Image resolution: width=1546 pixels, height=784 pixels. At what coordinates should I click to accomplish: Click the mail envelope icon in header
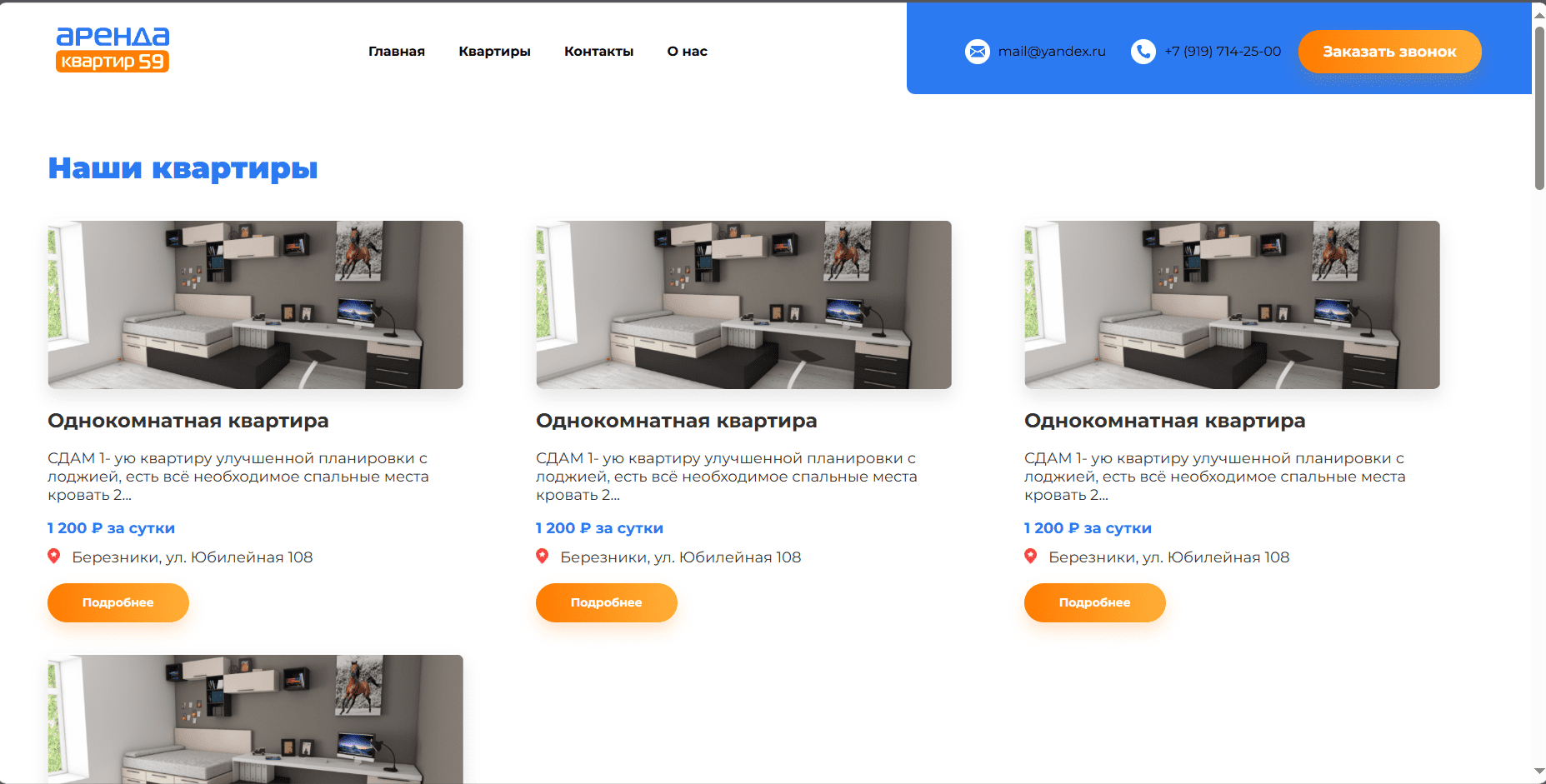click(x=977, y=52)
